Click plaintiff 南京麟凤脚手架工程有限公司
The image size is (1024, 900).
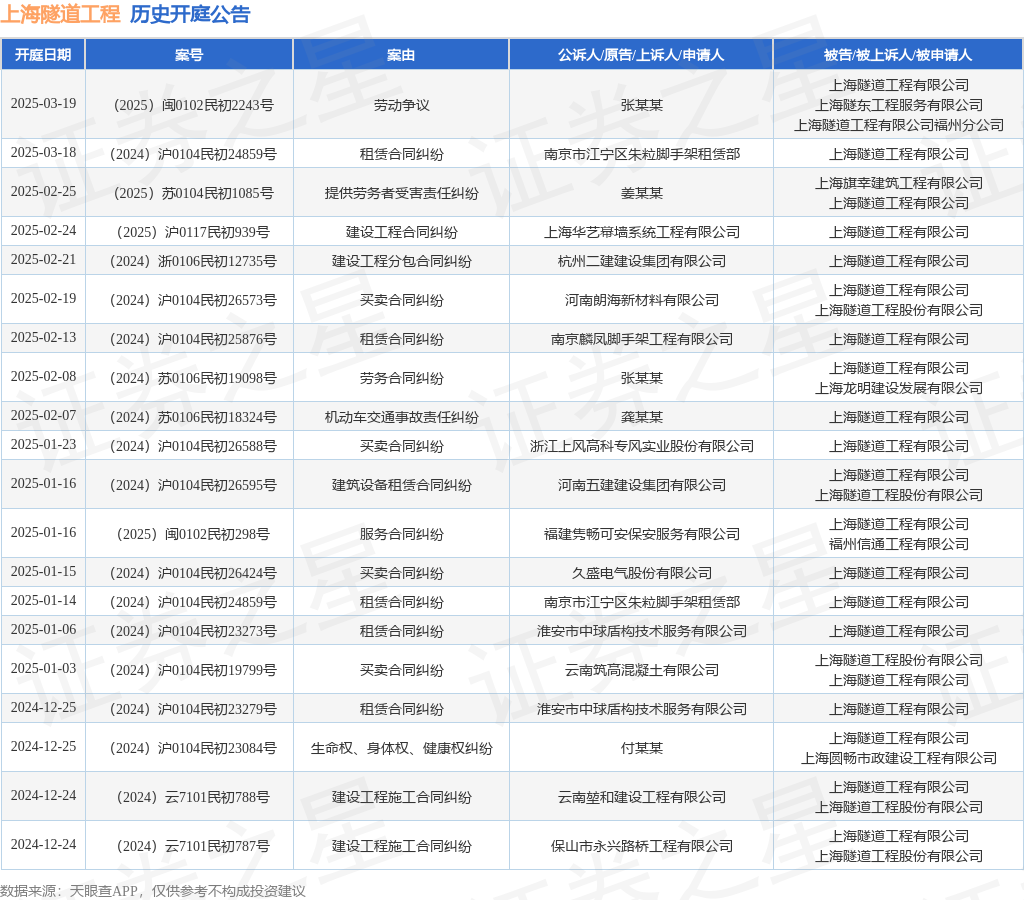[x=641, y=339]
